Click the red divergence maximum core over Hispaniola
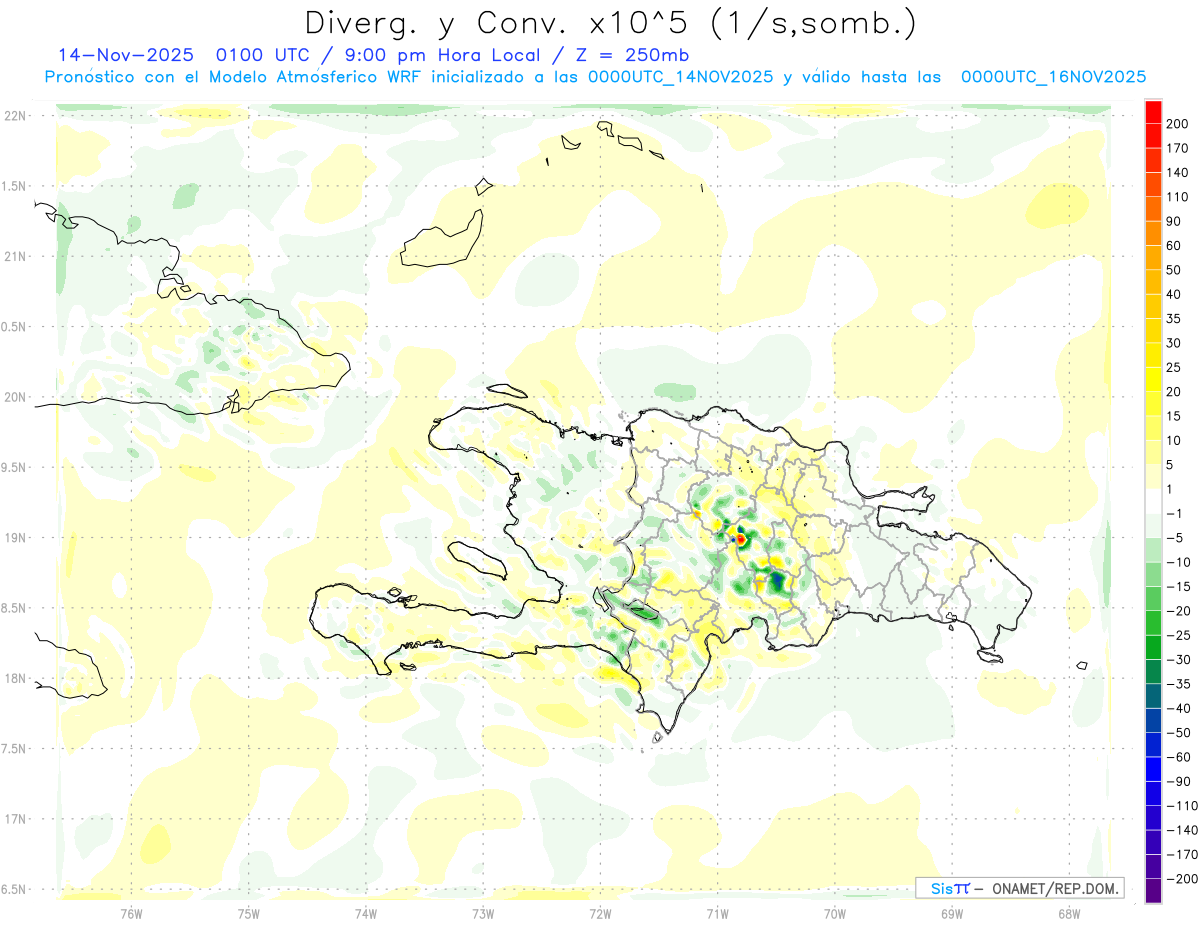 click(740, 539)
